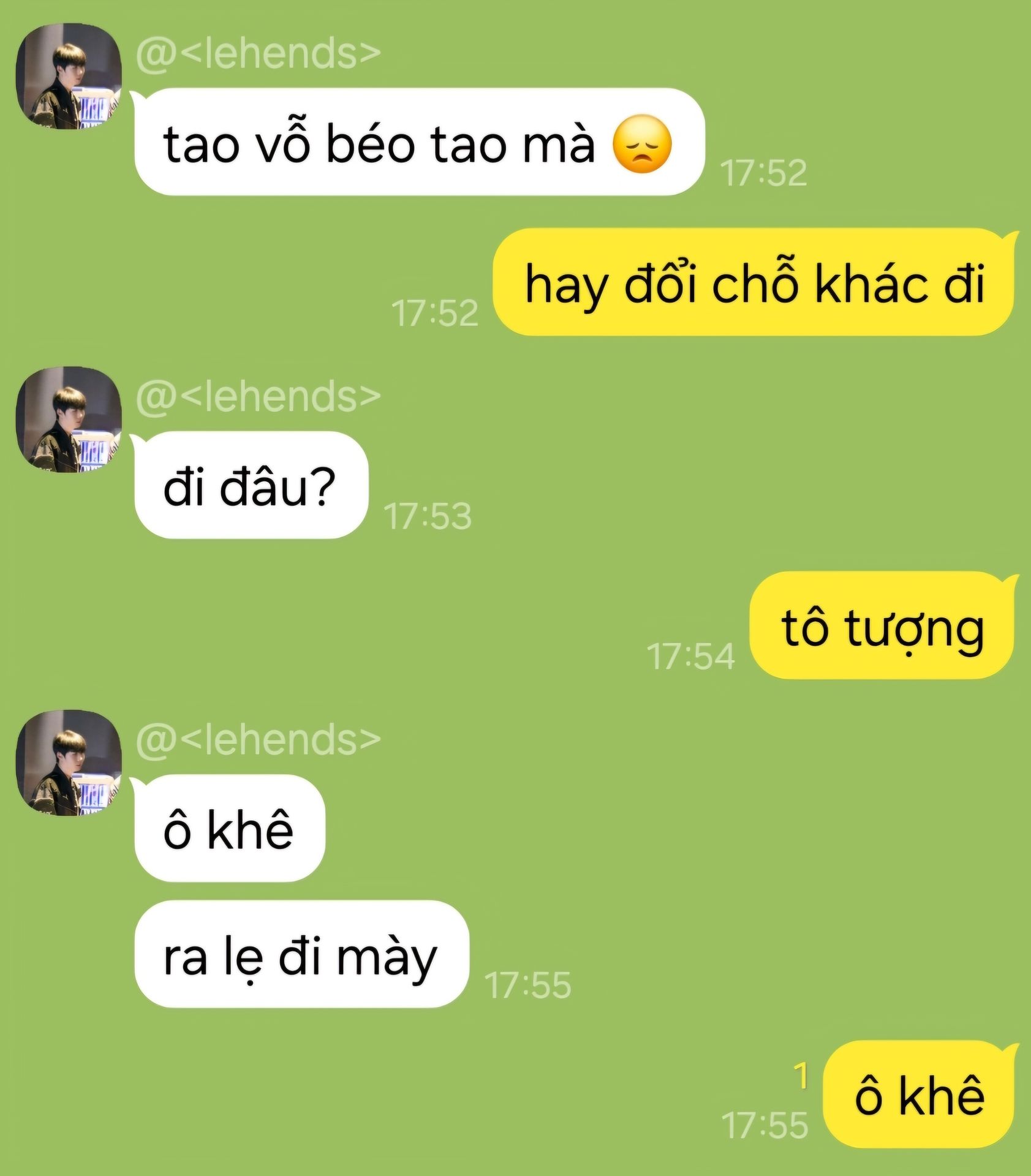1031x1176 pixels.
Task: Click the 17:55 timestamp beside yellow 'ô khê'
Action: [765, 1125]
